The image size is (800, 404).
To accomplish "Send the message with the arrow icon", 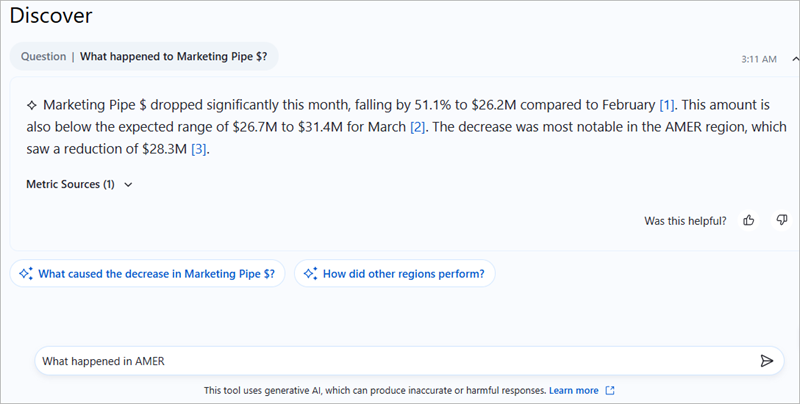I will click(766, 361).
